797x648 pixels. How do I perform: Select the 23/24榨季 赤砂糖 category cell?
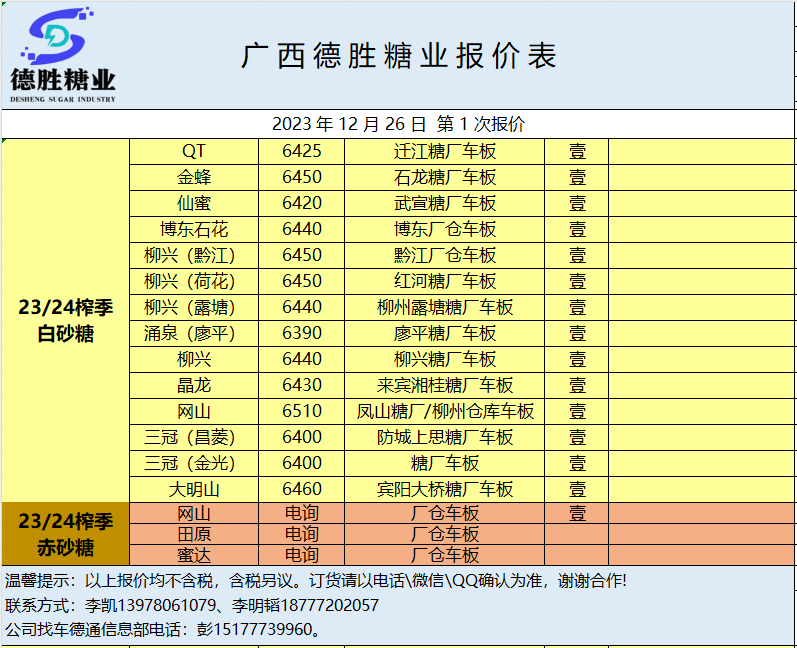(x=66, y=534)
